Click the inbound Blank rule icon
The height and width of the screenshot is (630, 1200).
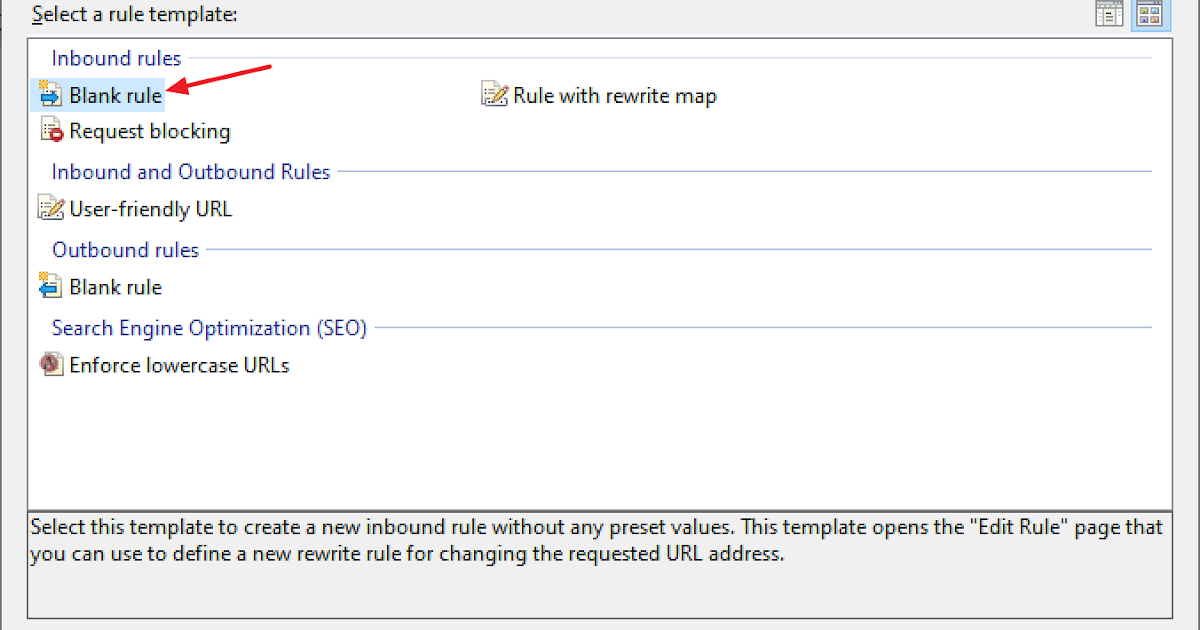(x=50, y=95)
